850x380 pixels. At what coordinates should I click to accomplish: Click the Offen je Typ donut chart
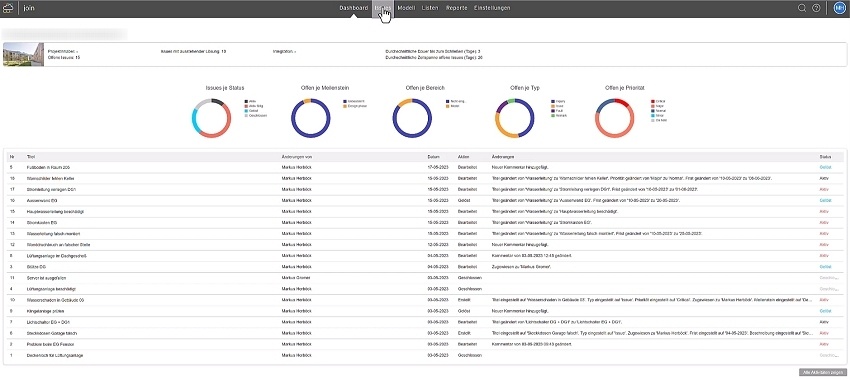(x=514, y=118)
